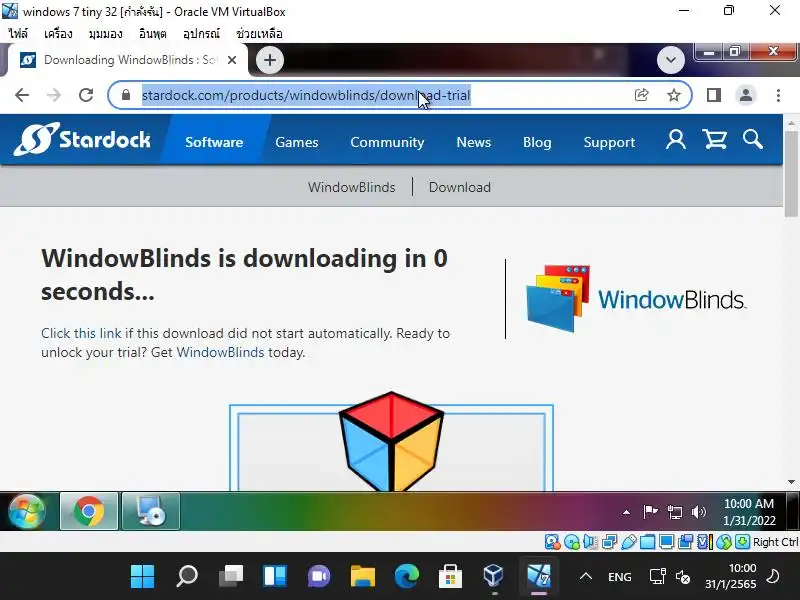
Task: Click the Stardock address bar URL
Action: click(306, 95)
